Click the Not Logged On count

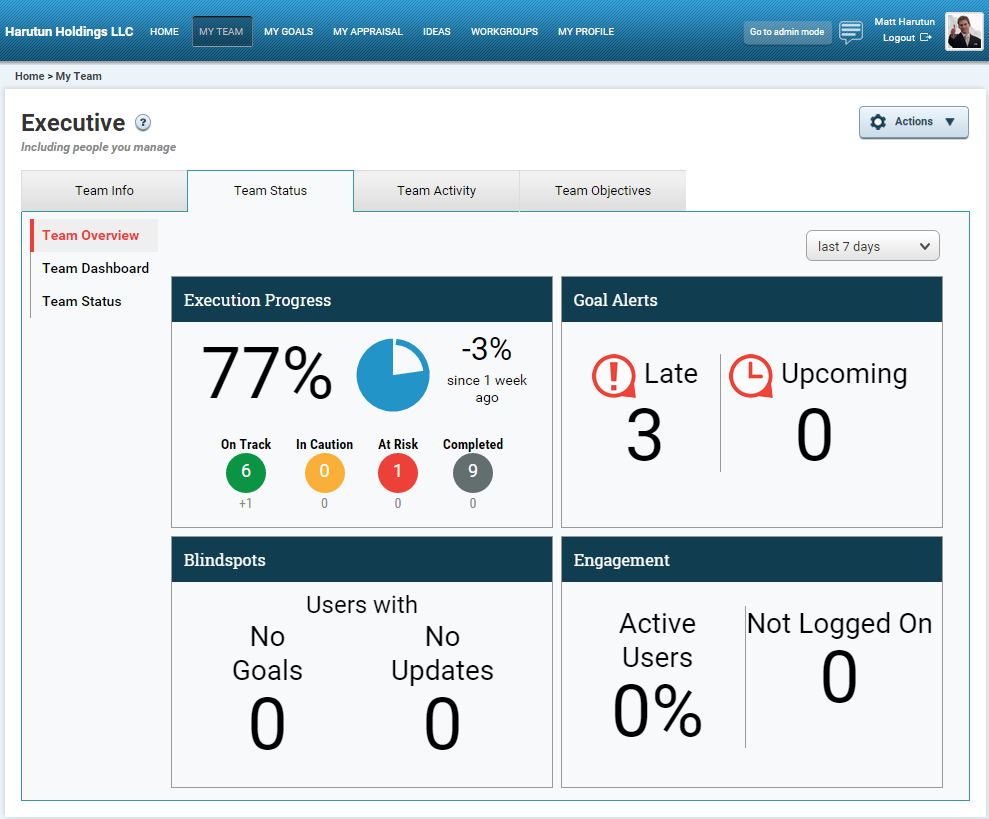[840, 678]
